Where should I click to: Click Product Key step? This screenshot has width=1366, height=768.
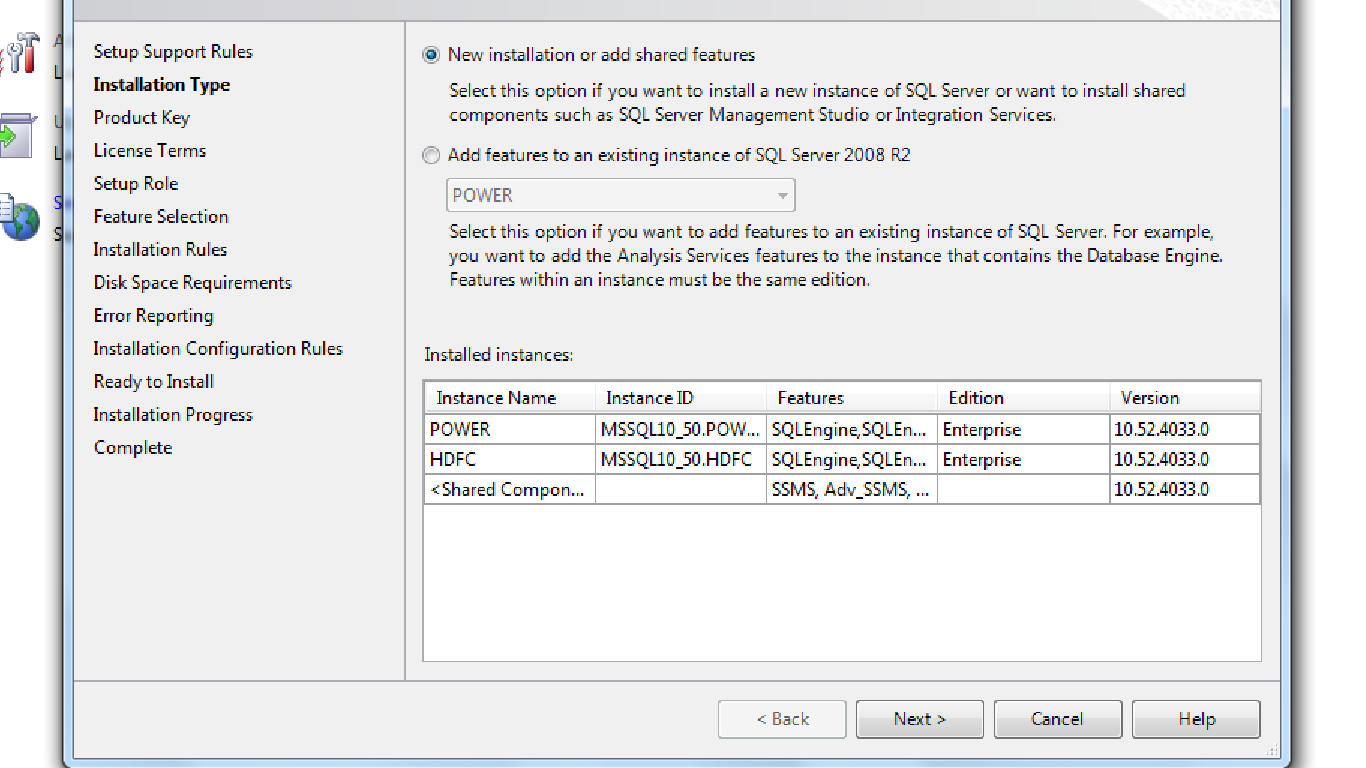coord(141,118)
